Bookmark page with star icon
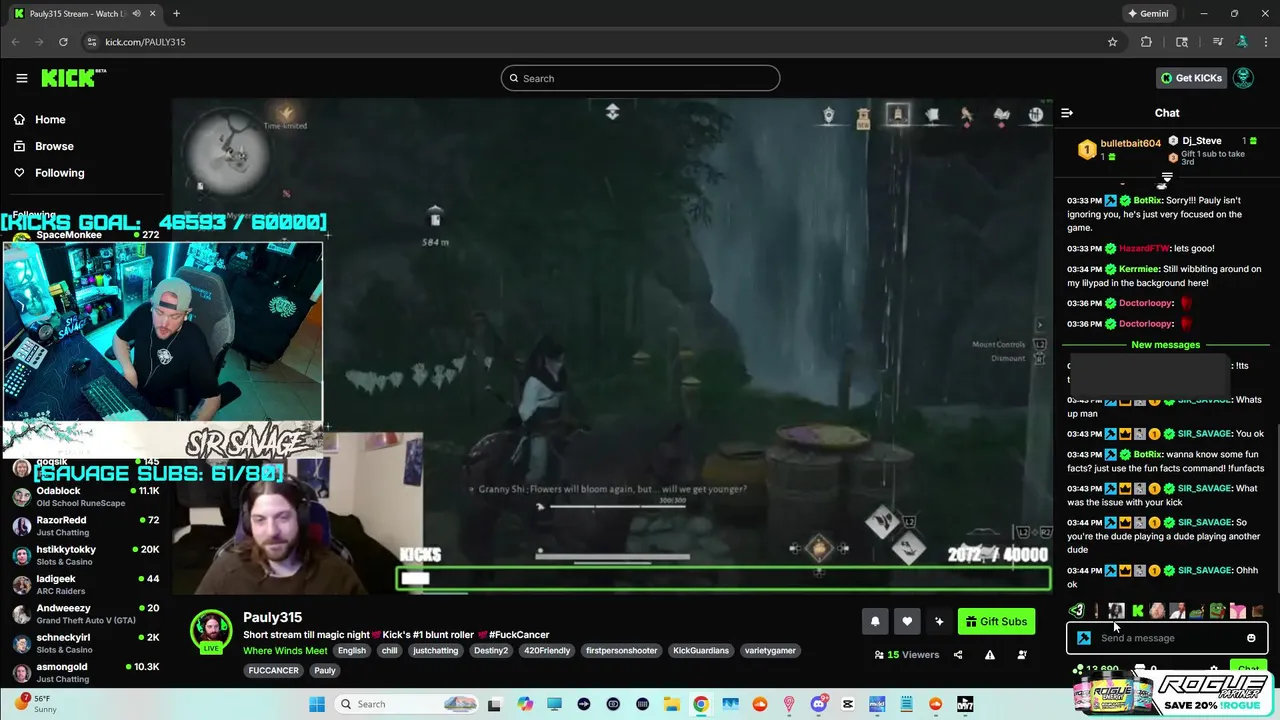 click(1112, 42)
